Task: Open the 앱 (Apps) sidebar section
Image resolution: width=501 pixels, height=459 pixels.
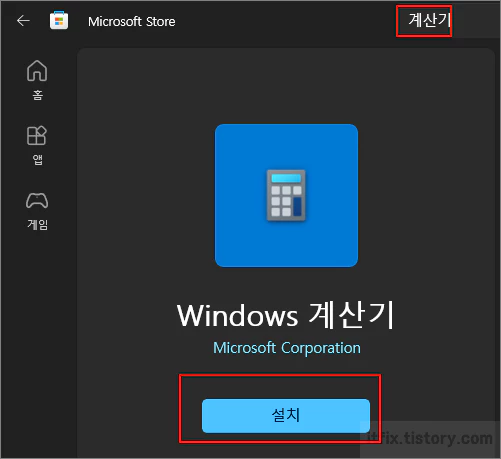Action: click(x=37, y=145)
